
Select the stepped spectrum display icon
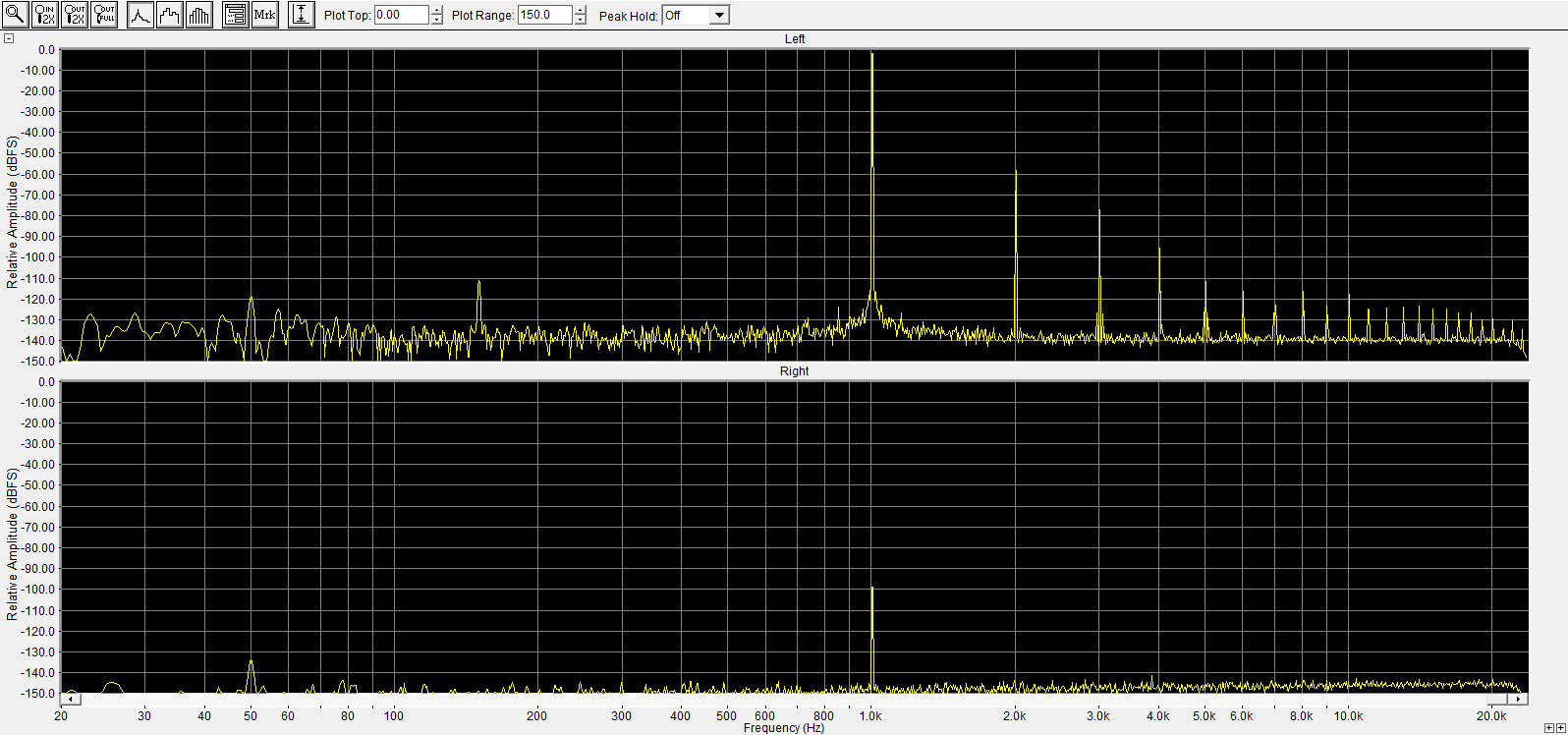(170, 15)
